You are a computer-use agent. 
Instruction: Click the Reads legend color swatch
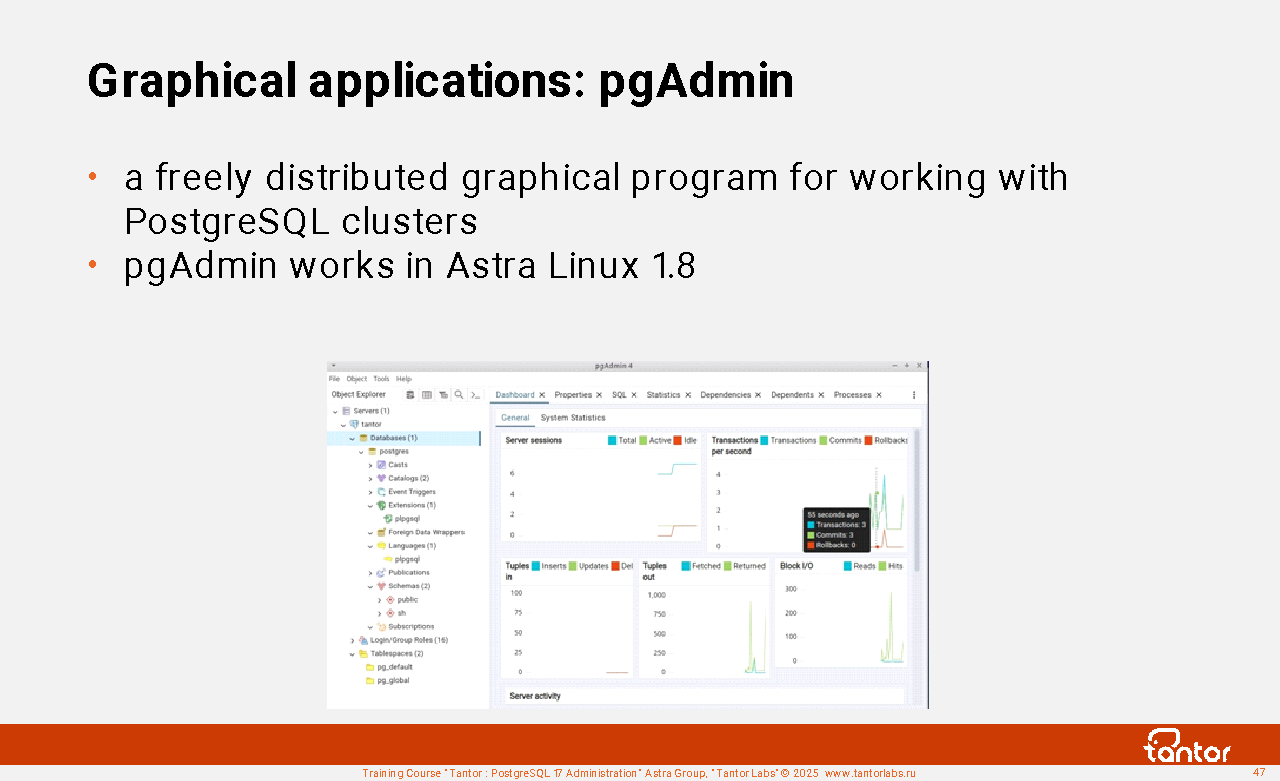pos(848,566)
